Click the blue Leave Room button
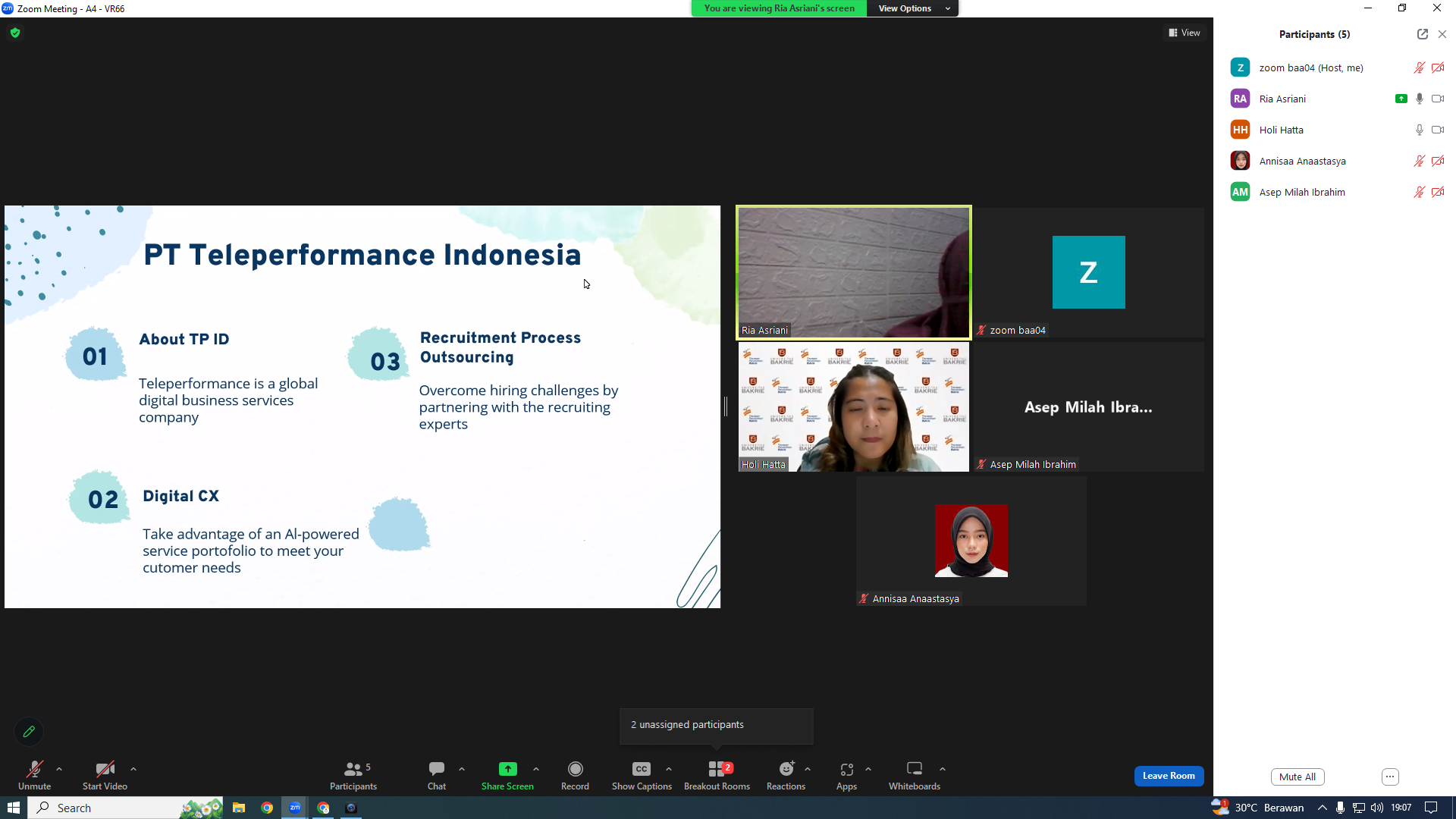Screen dimensions: 1456x819 pos(1169,776)
